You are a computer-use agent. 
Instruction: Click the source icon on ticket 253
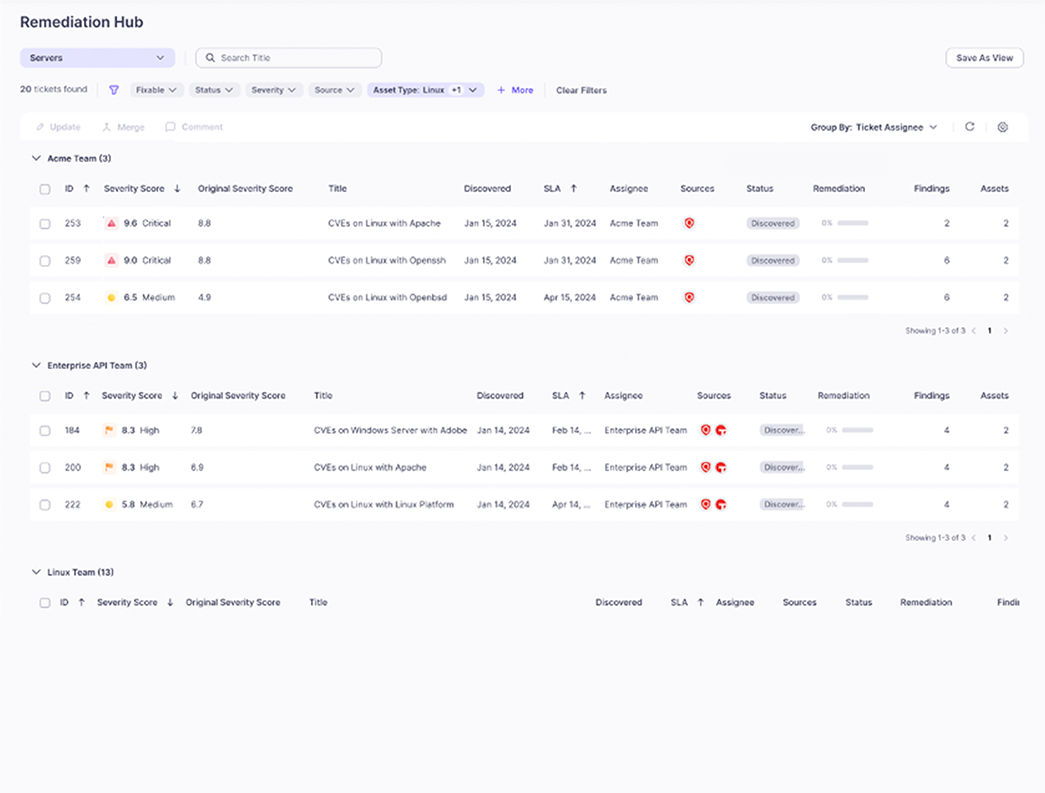click(x=689, y=223)
